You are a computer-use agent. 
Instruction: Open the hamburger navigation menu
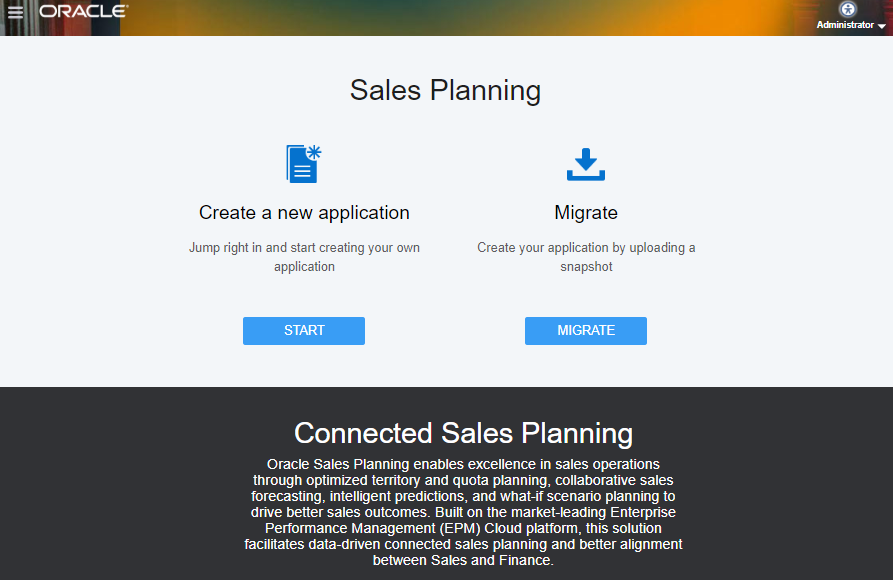coord(15,13)
